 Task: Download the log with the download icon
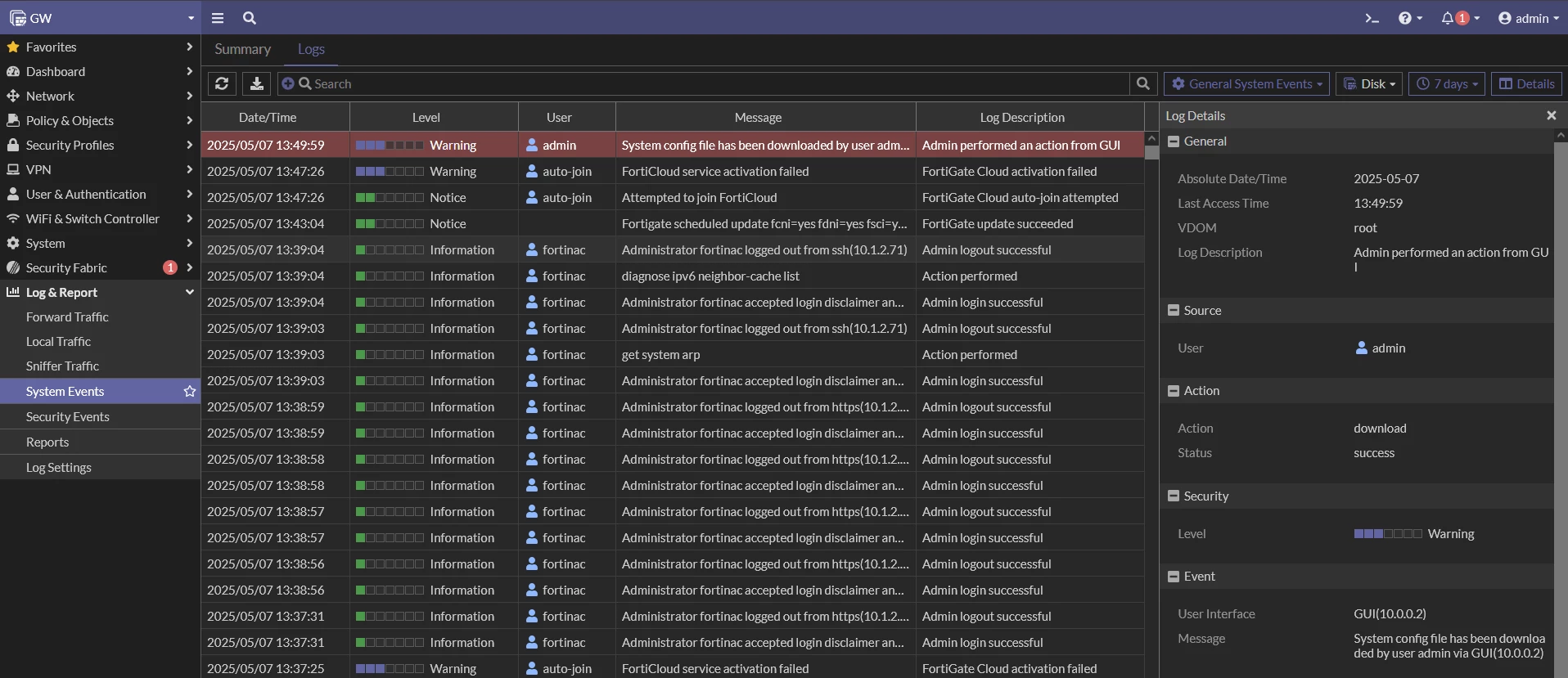(257, 83)
